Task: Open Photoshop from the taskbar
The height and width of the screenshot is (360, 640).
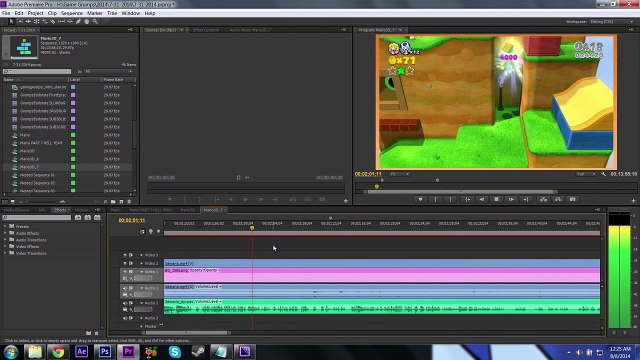Action: coord(104,351)
